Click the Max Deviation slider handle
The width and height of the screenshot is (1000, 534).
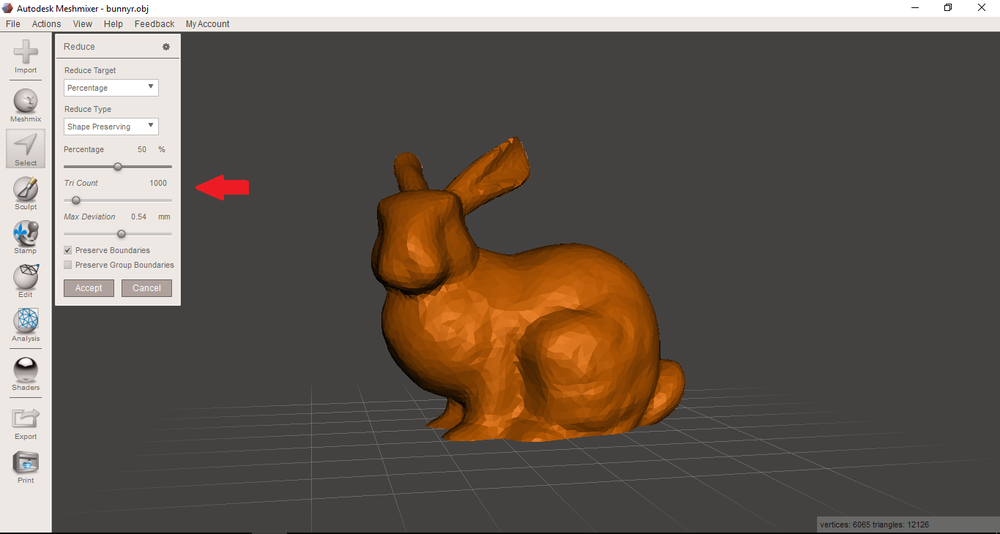[x=121, y=234]
